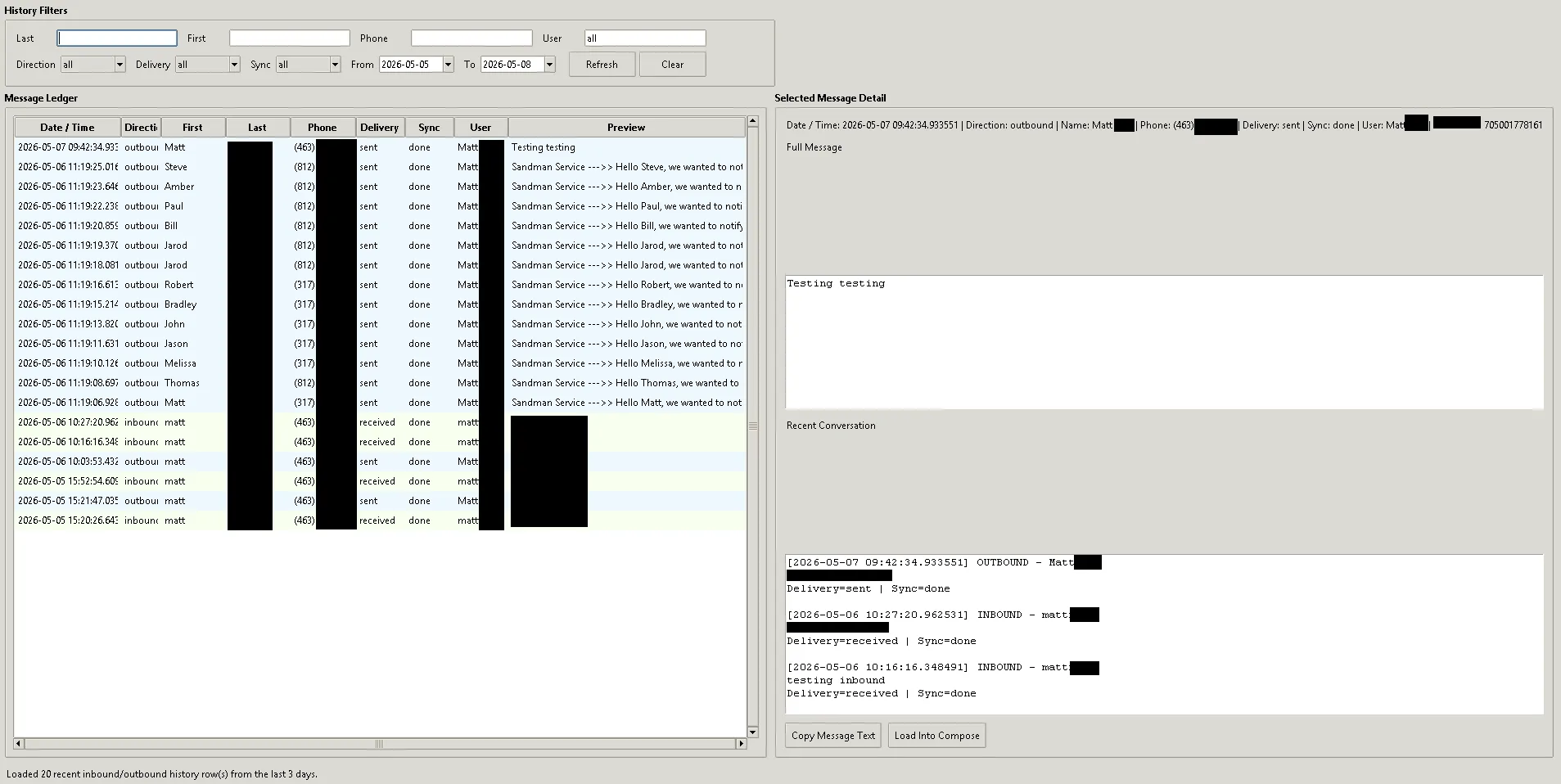Select inbound row at 2026-05-05 15:20:26
This screenshot has width=1561, height=784.
[380, 520]
